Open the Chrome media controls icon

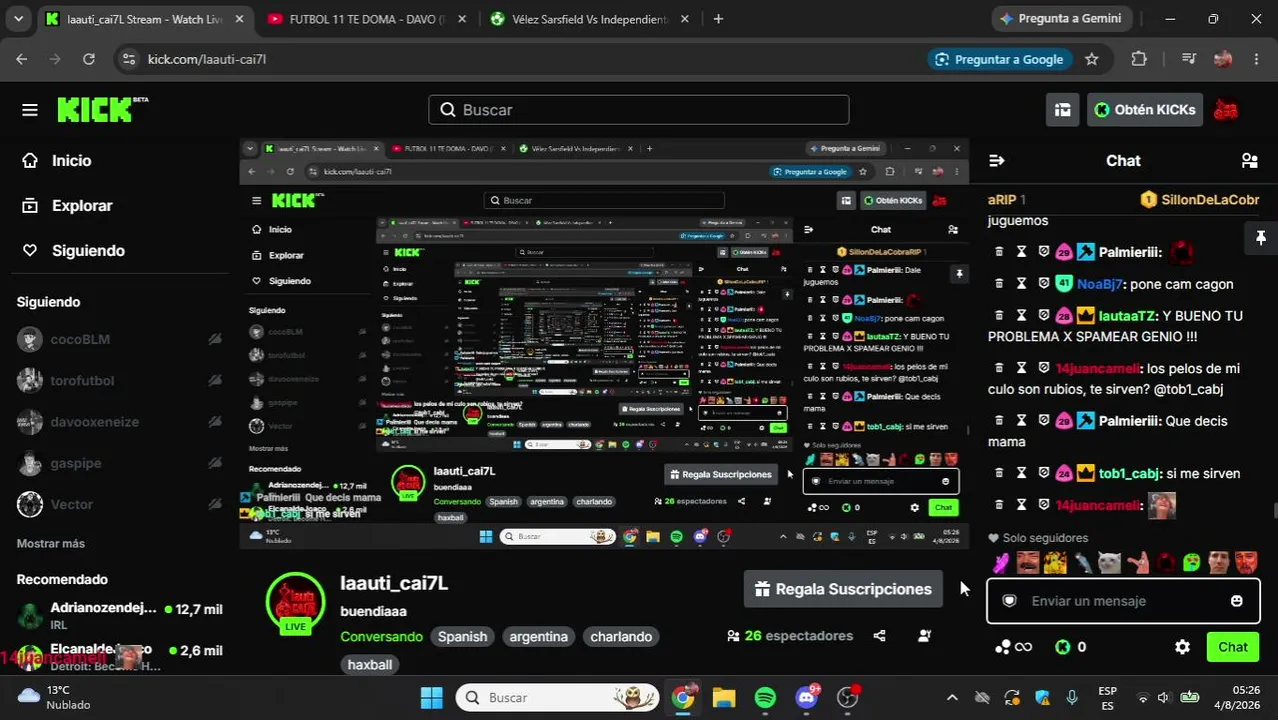coord(1188,59)
